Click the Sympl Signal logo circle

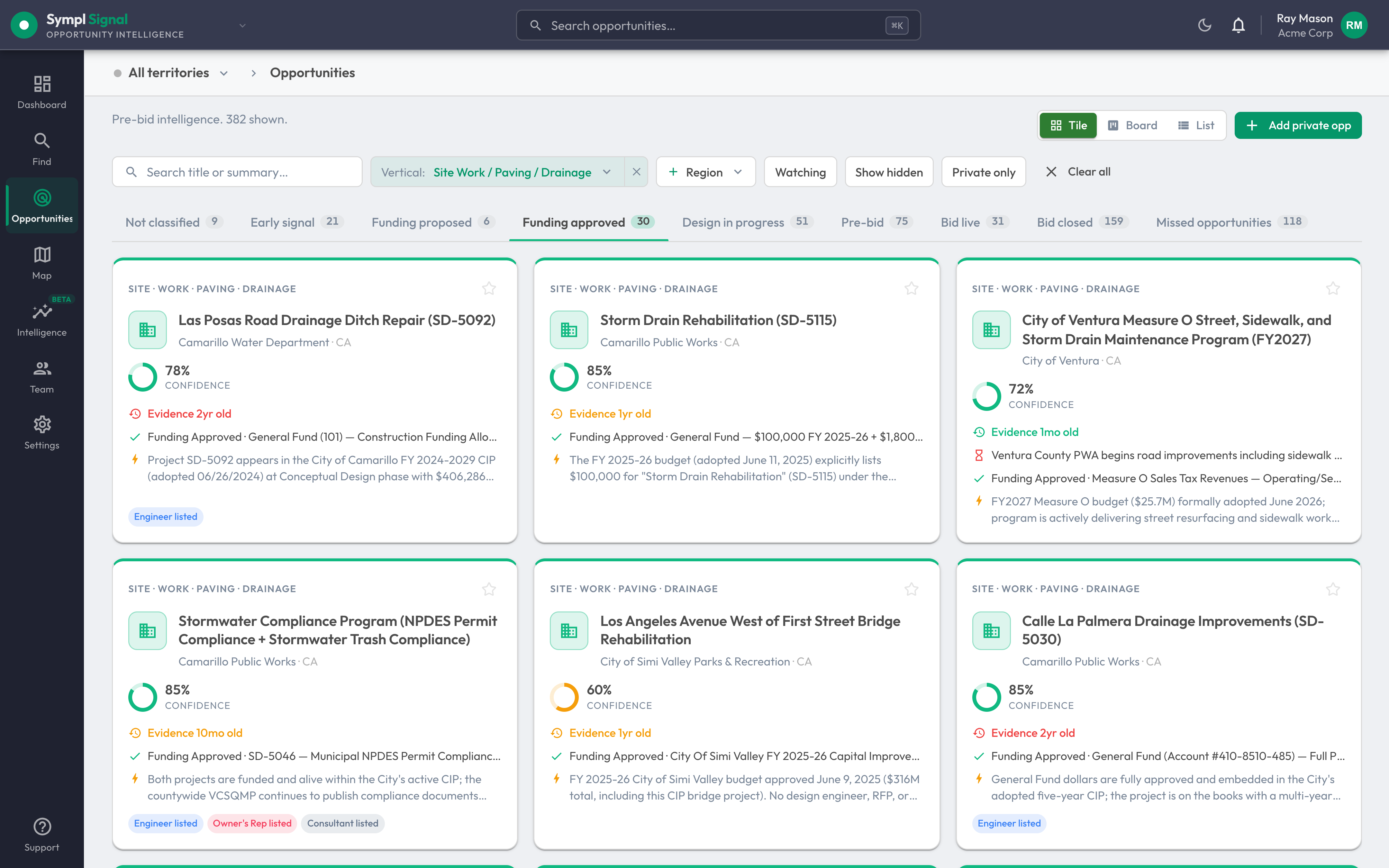click(24, 25)
